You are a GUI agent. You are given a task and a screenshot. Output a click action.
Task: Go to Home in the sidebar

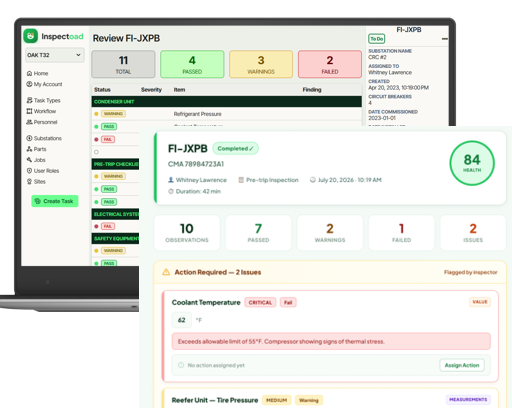(x=37, y=73)
